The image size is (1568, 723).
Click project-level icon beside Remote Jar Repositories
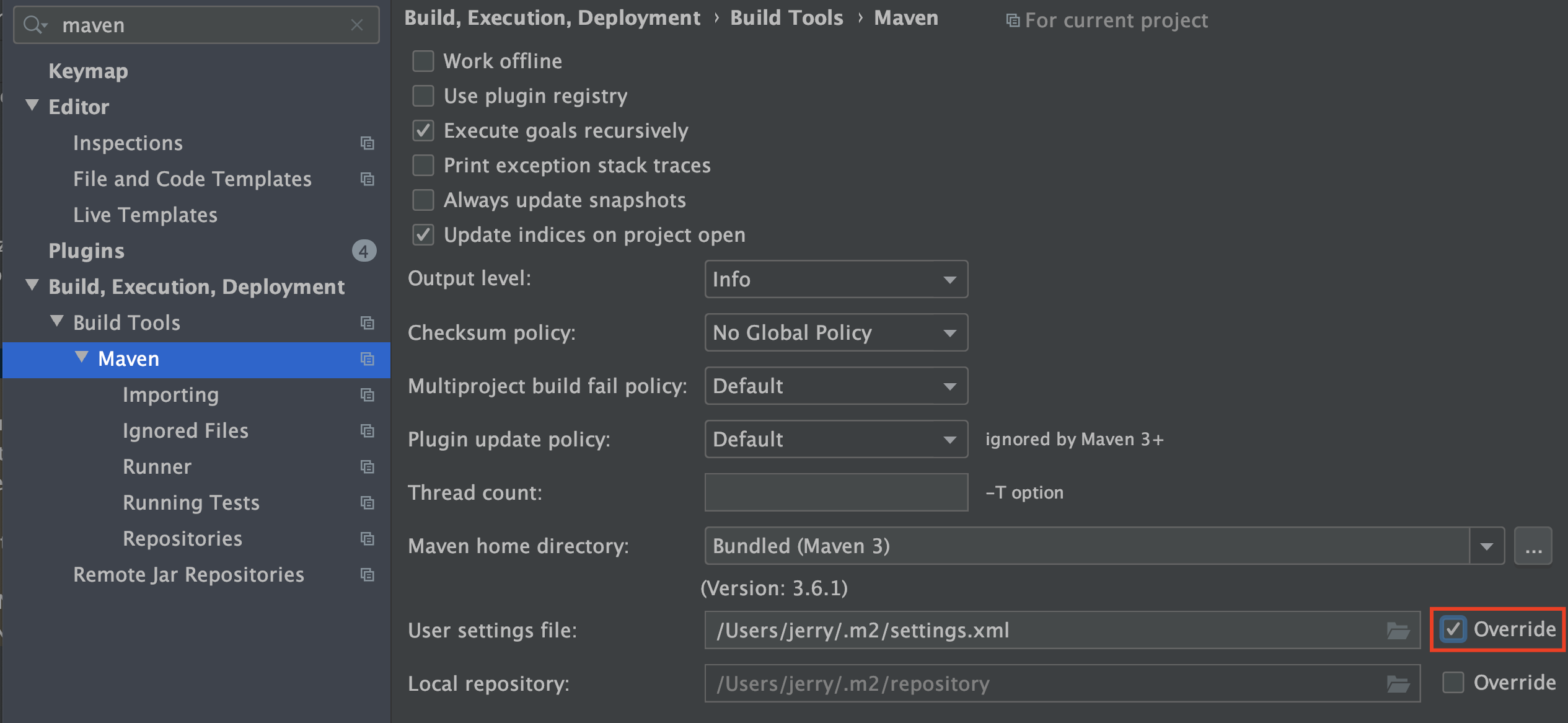point(368,575)
